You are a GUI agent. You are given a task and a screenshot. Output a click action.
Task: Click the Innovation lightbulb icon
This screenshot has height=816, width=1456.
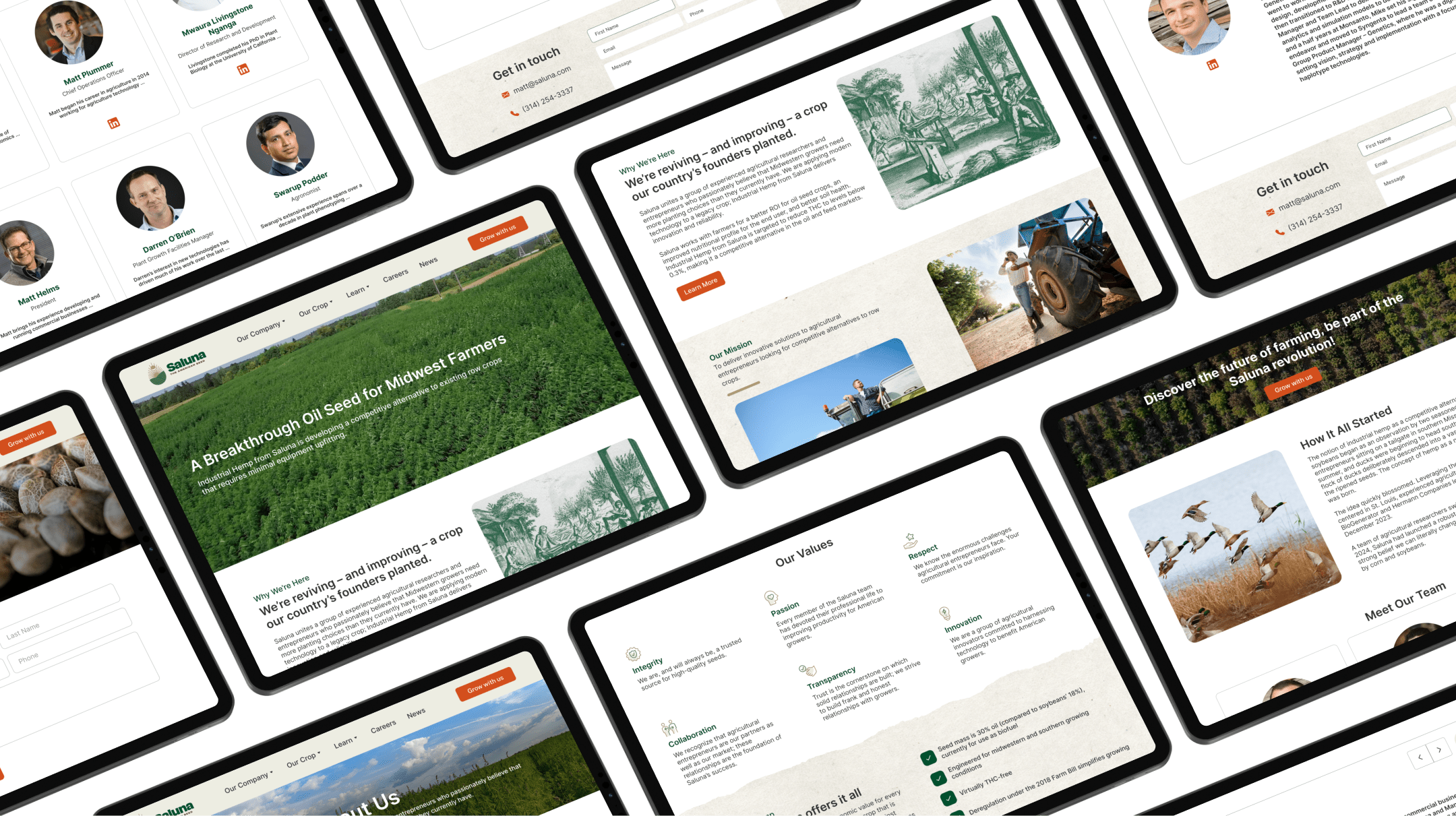click(x=944, y=613)
